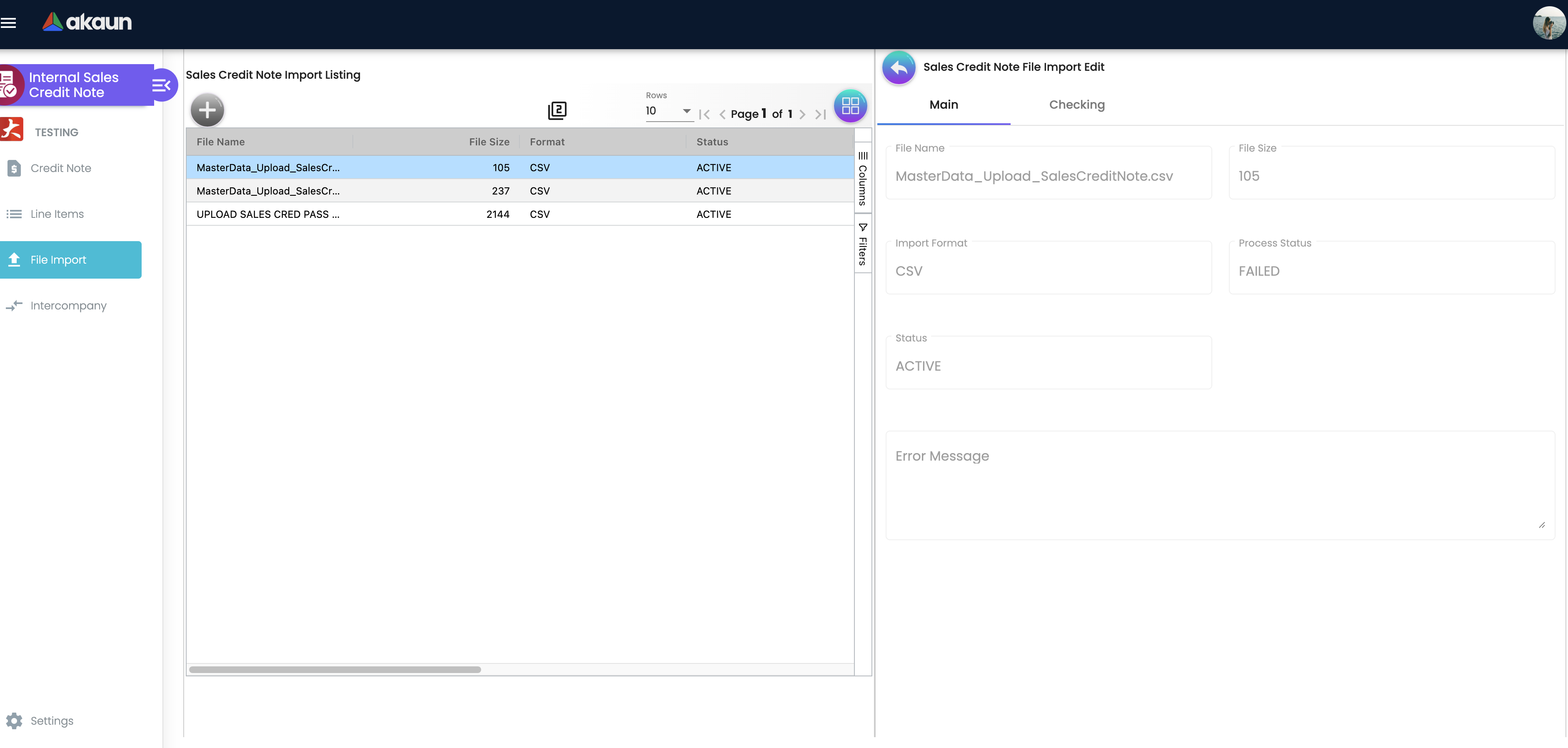The width and height of the screenshot is (1568, 748).
Task: Open the hamburger main menu
Action: pos(8,23)
